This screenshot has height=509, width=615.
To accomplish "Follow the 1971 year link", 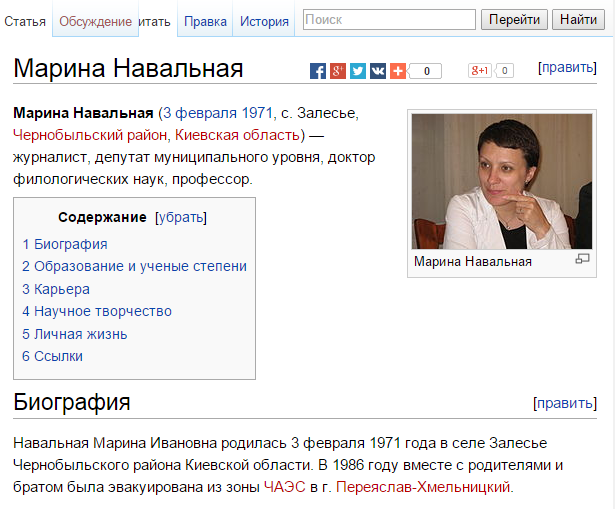I will coord(257,113).
